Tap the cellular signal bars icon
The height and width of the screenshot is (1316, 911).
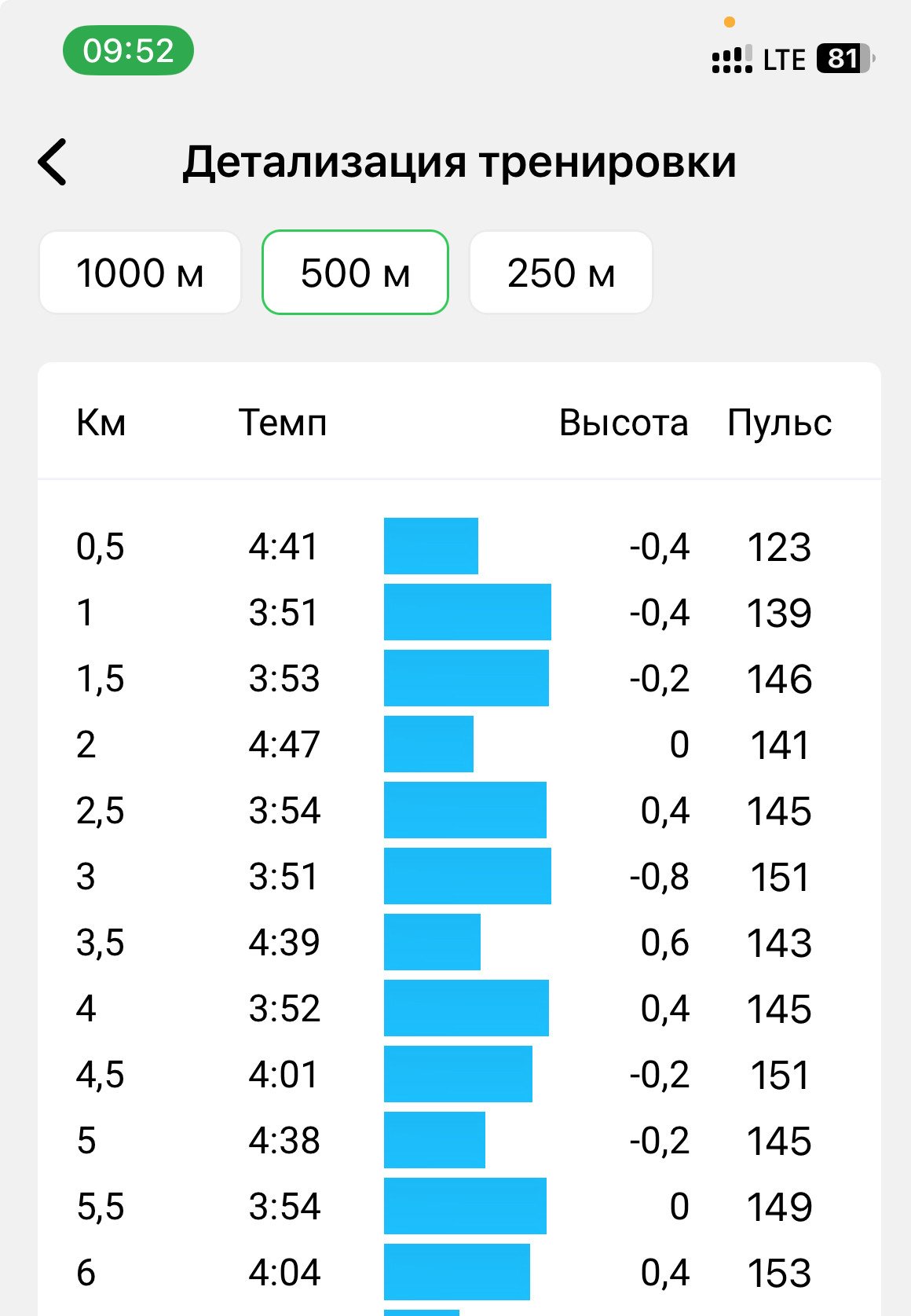(x=731, y=59)
